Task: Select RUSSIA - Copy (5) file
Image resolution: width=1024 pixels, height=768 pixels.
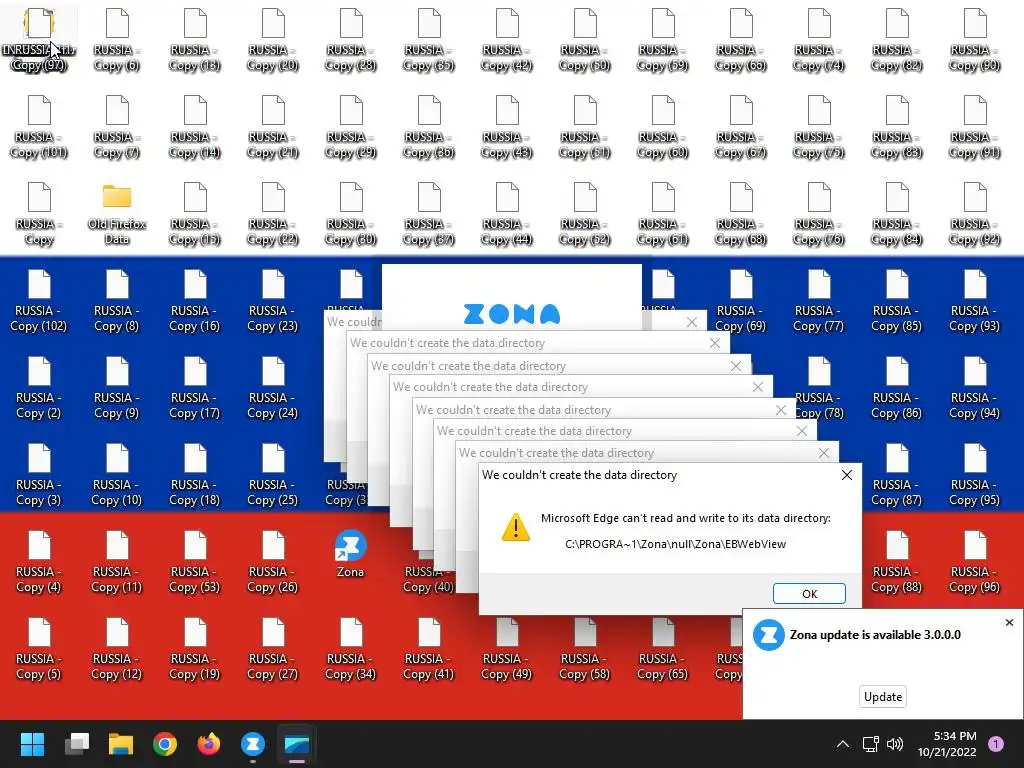Action: 39,648
